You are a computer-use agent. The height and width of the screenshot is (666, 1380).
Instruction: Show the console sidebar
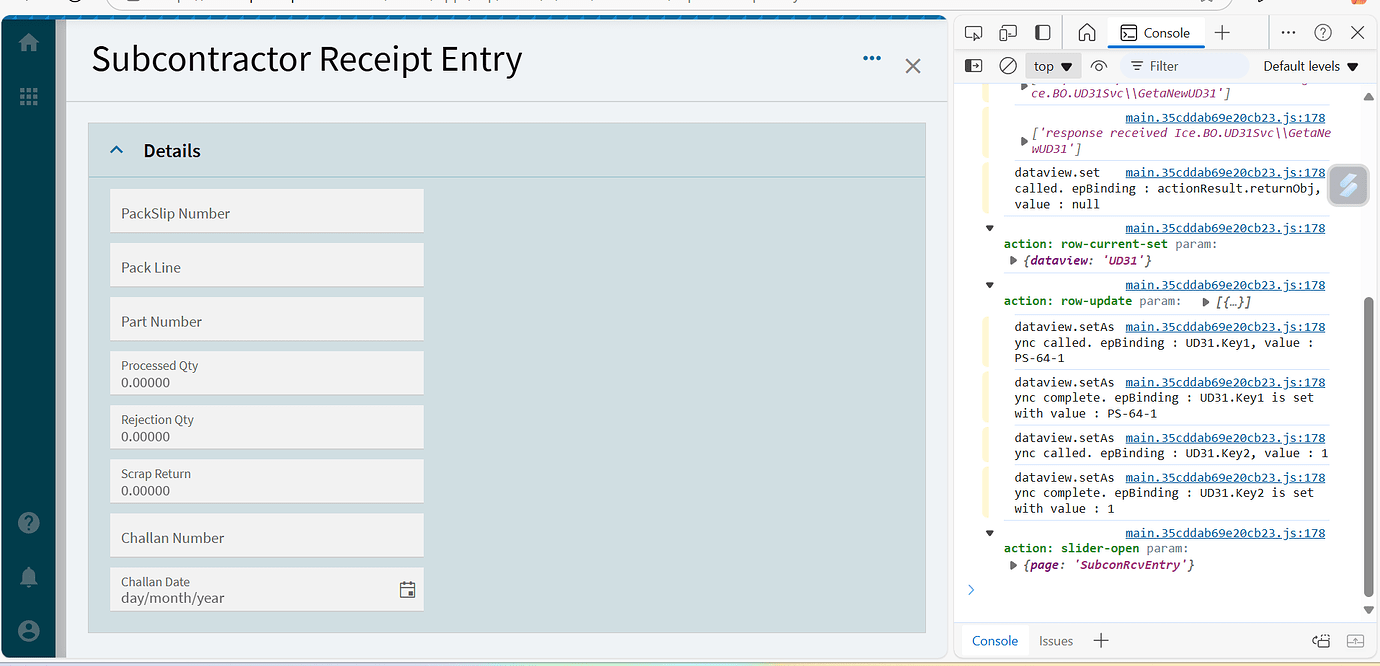[973, 65]
